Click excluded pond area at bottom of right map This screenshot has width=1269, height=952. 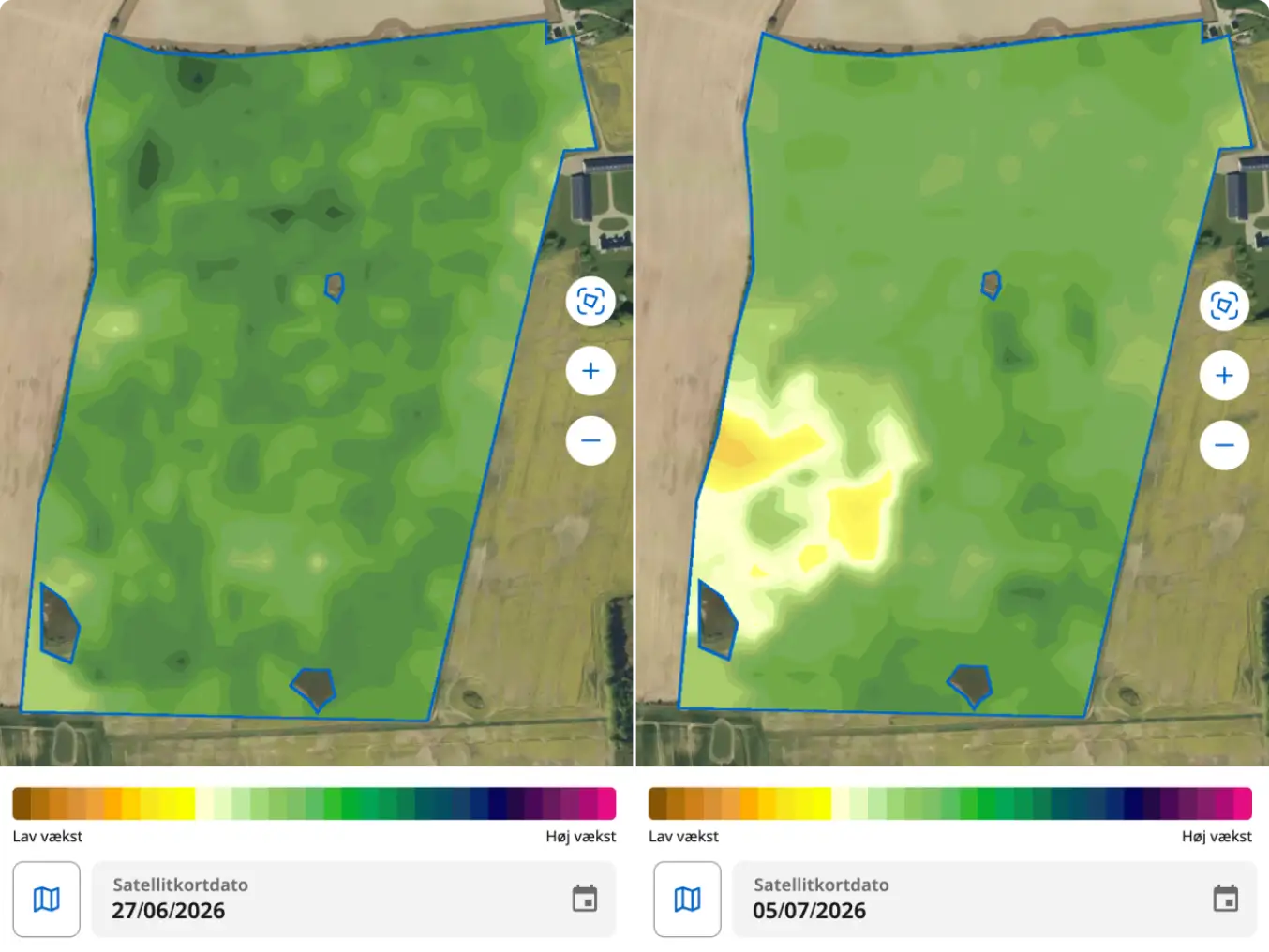[970, 685]
